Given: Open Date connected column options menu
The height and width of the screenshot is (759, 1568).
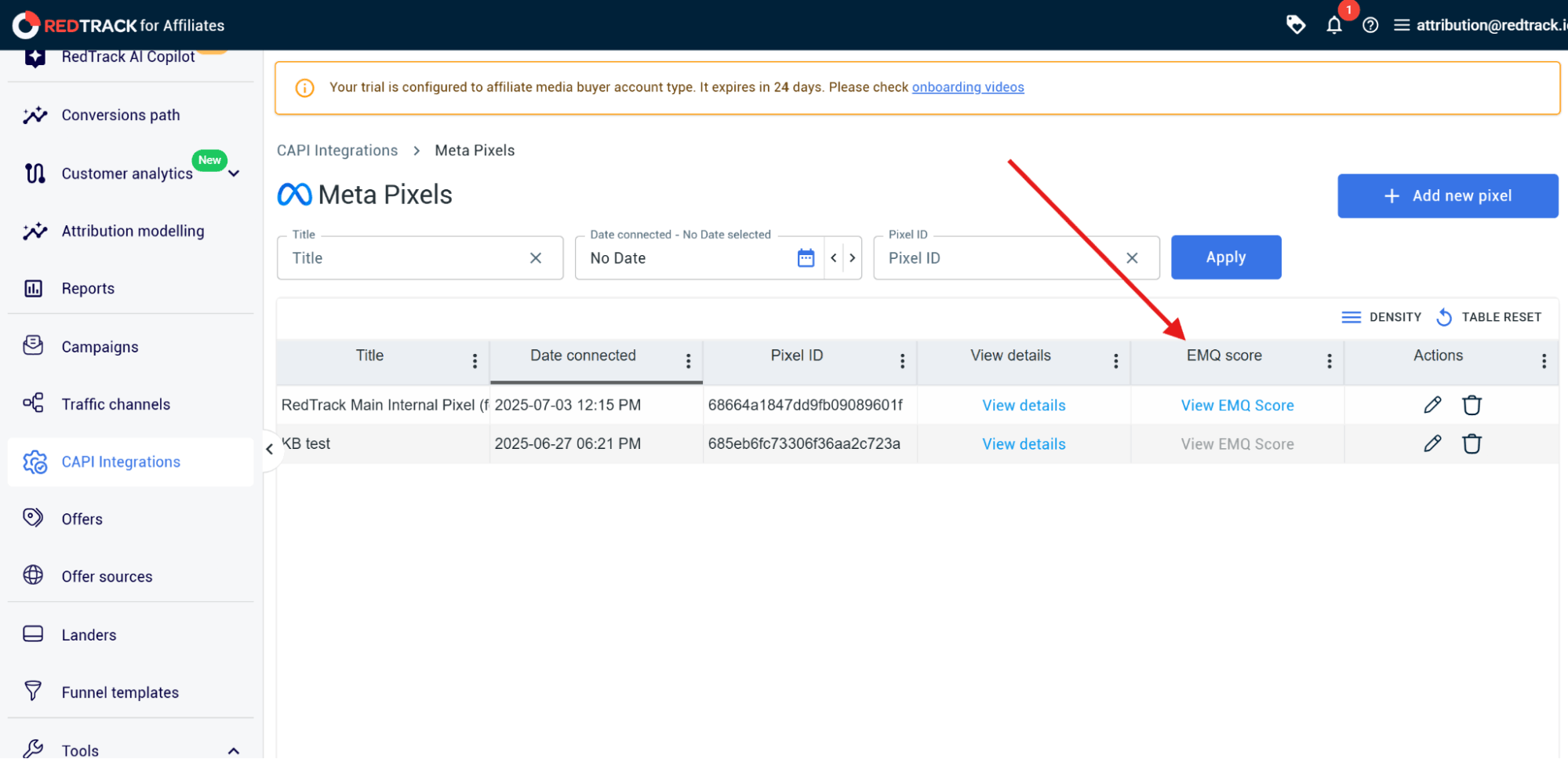Looking at the screenshot, I should pos(688,360).
